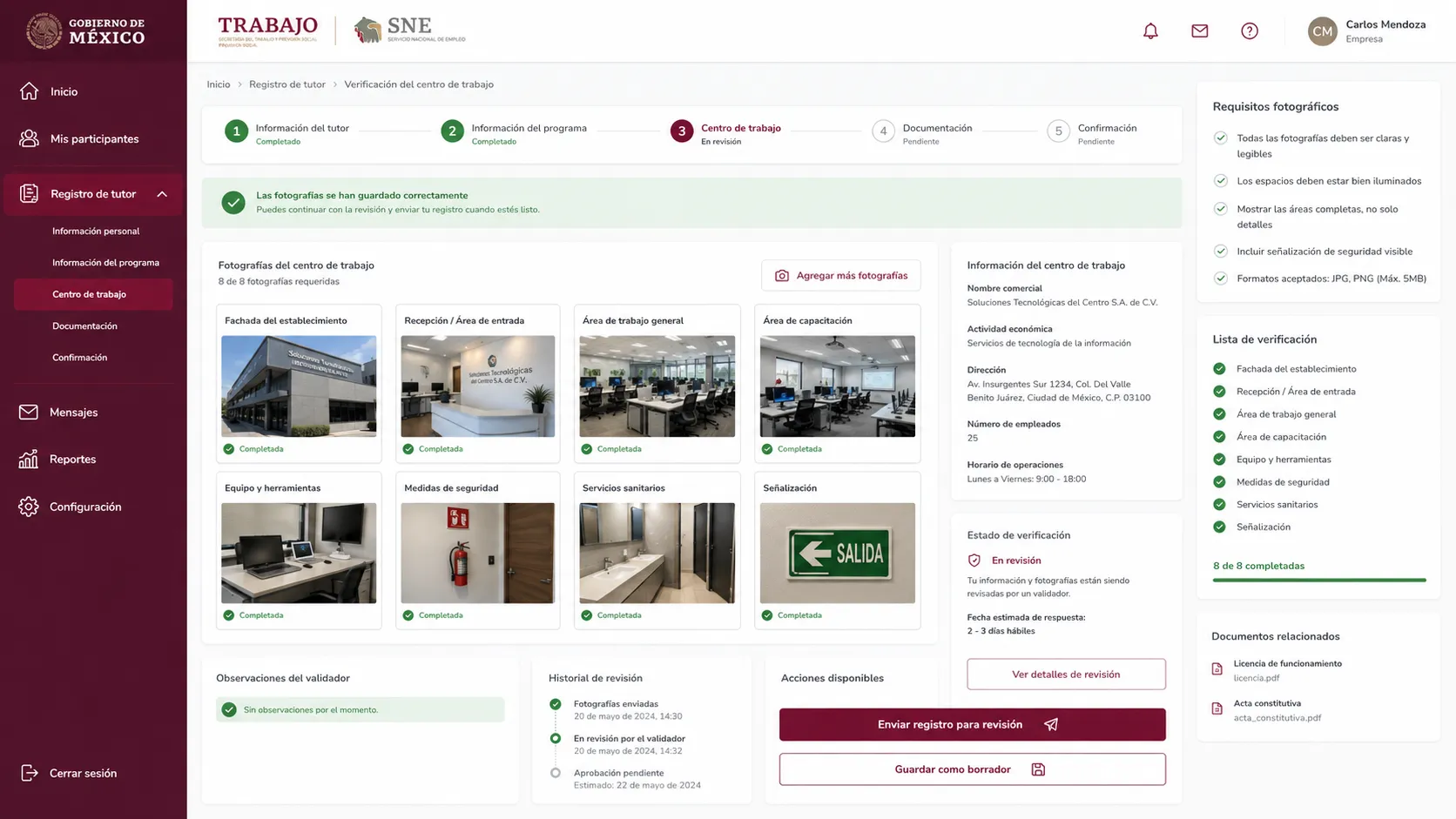This screenshot has width=1456, height=819.
Task: Click the Equipo y herramientas checklist checkmark
Action: pyautogui.click(x=1219, y=460)
